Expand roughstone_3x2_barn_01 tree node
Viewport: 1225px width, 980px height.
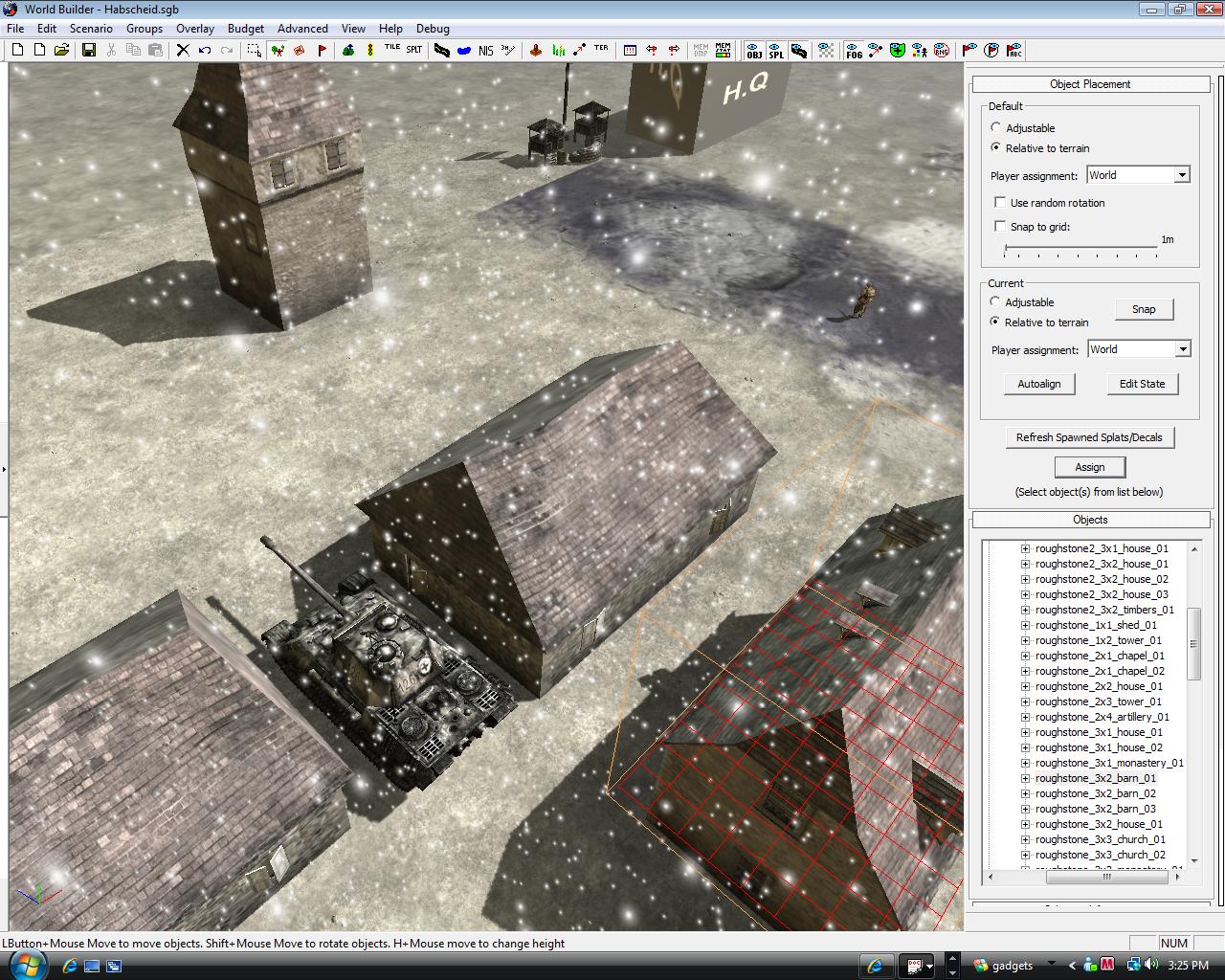[1025, 778]
